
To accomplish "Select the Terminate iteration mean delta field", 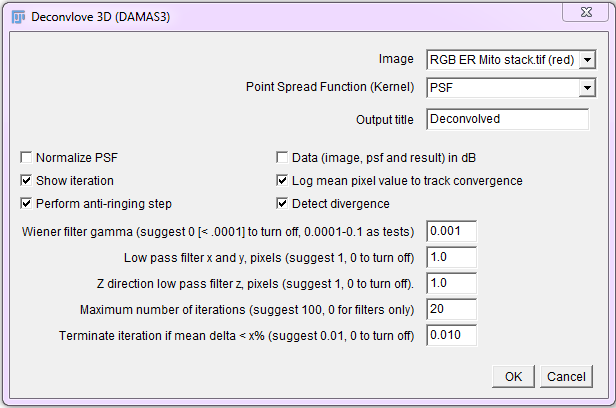I will [x=451, y=335].
